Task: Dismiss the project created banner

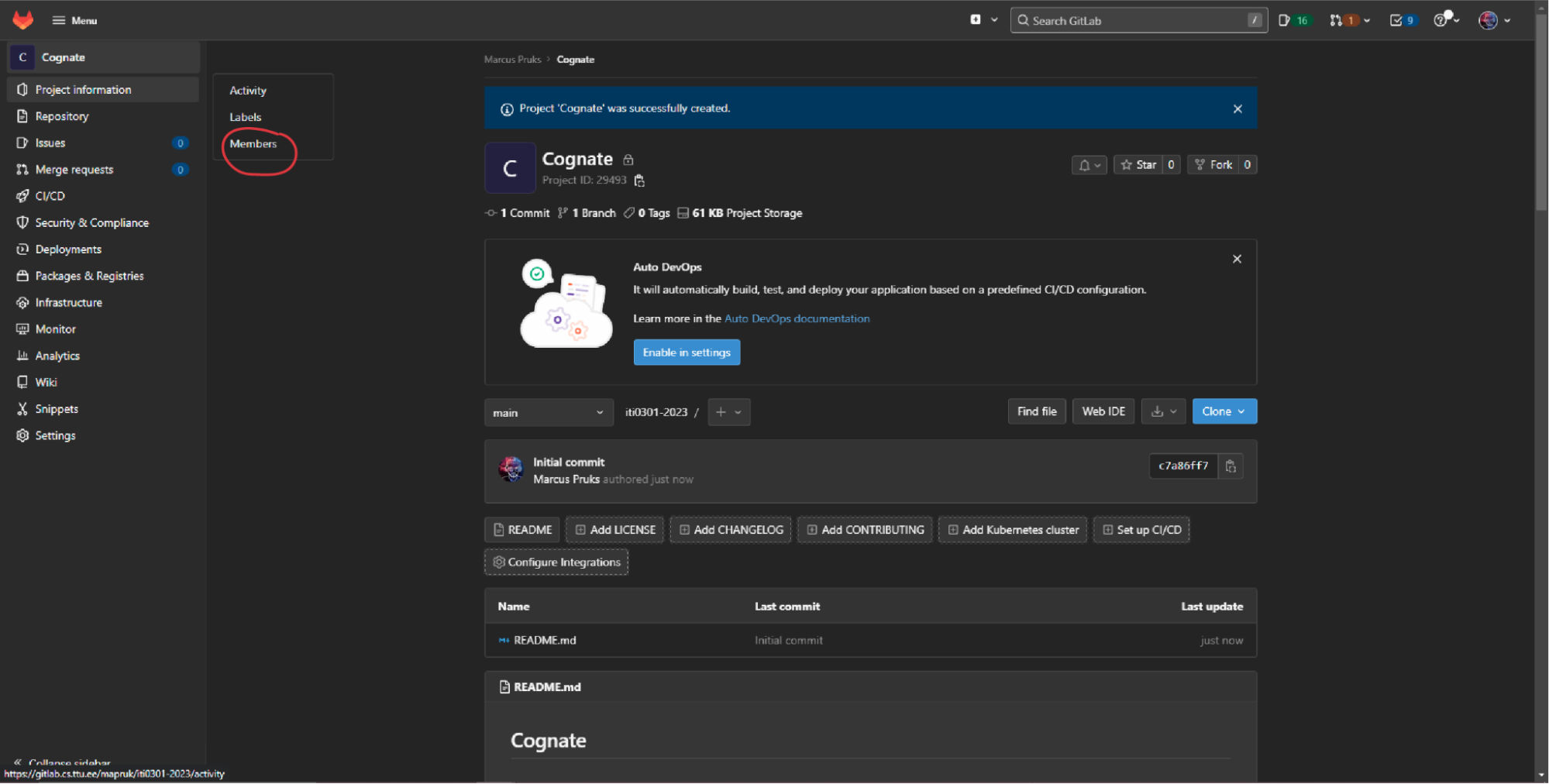Action: [1237, 108]
